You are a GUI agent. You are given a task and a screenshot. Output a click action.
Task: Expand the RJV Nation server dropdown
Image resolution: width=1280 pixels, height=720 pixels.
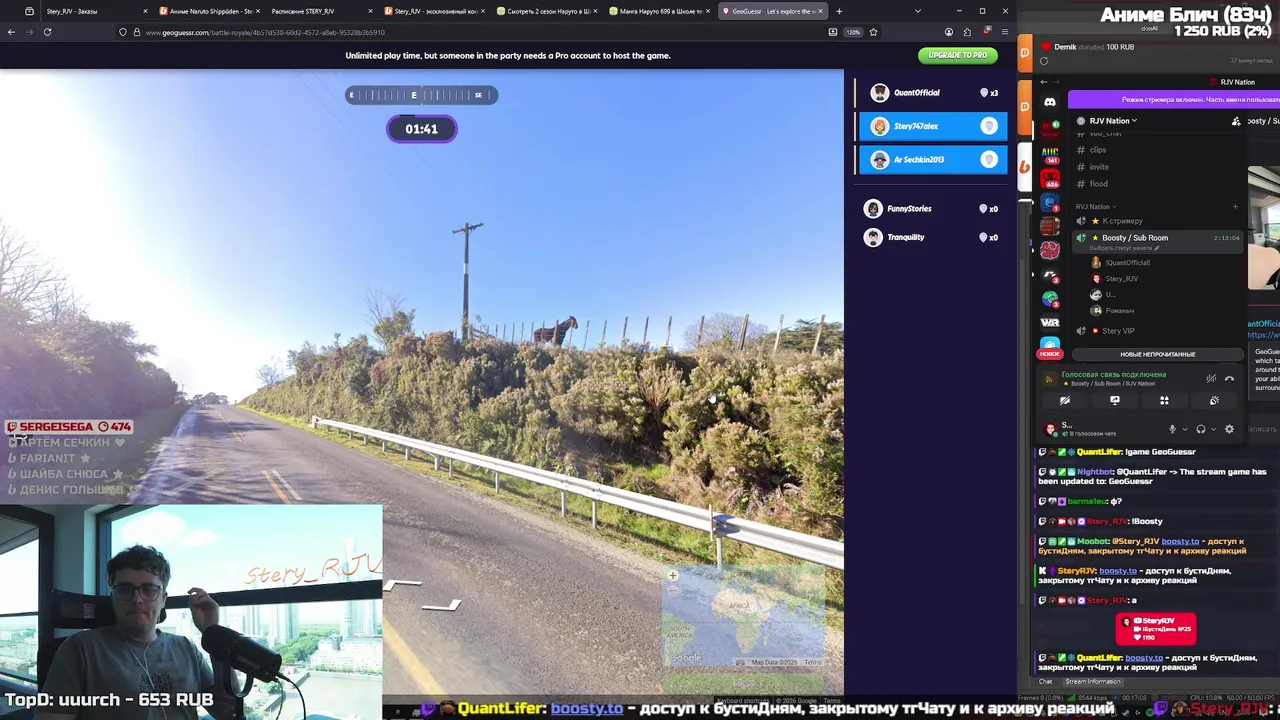(1108, 121)
